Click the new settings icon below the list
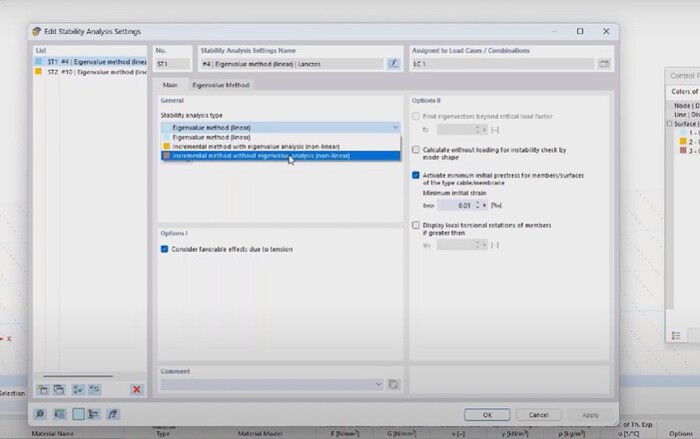700x439 pixels. click(43, 388)
